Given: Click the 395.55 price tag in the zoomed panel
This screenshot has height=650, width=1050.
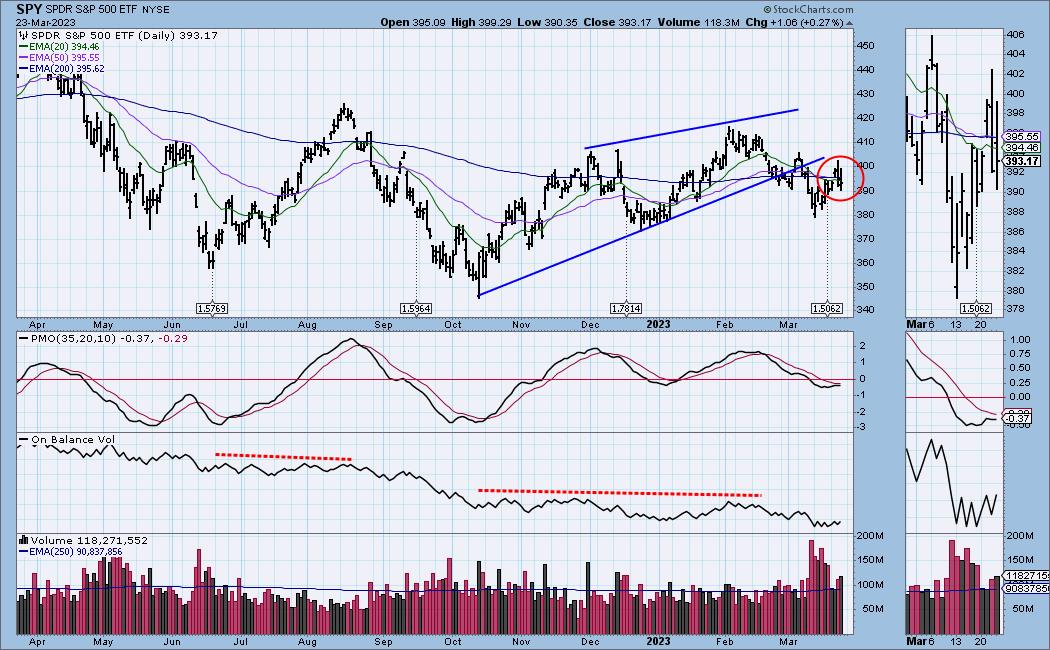Looking at the screenshot, I should pos(1023,136).
